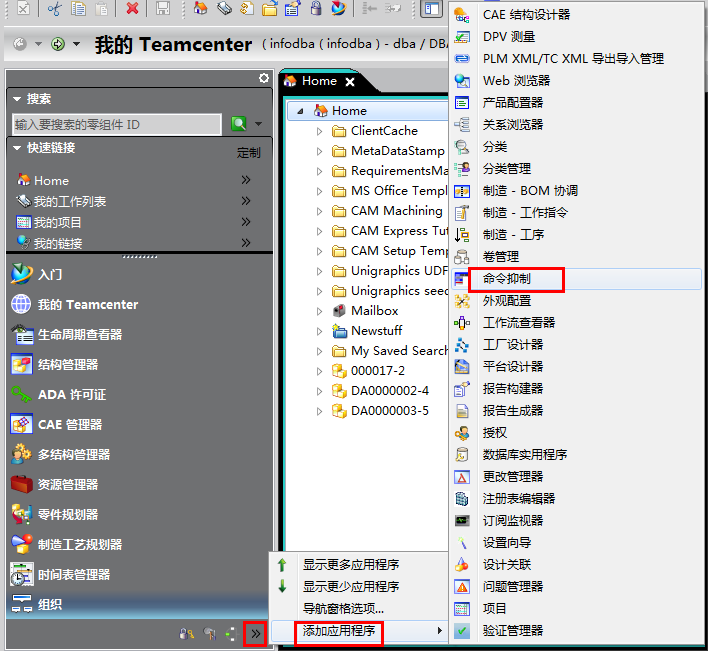708x651 pixels.
Task: Collapse the Home tree root
Action: [x=300, y=111]
